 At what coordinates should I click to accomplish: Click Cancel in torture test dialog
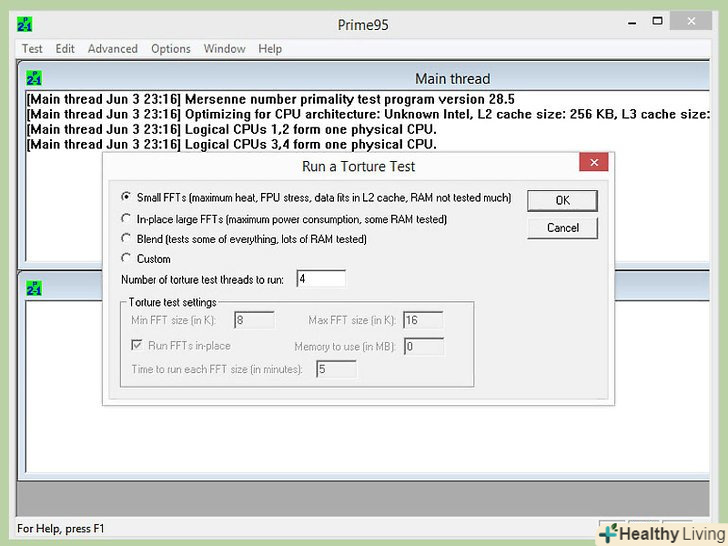tap(562, 228)
